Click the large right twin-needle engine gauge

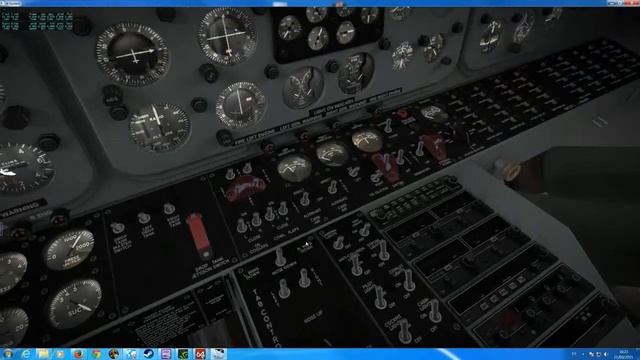tap(356, 73)
